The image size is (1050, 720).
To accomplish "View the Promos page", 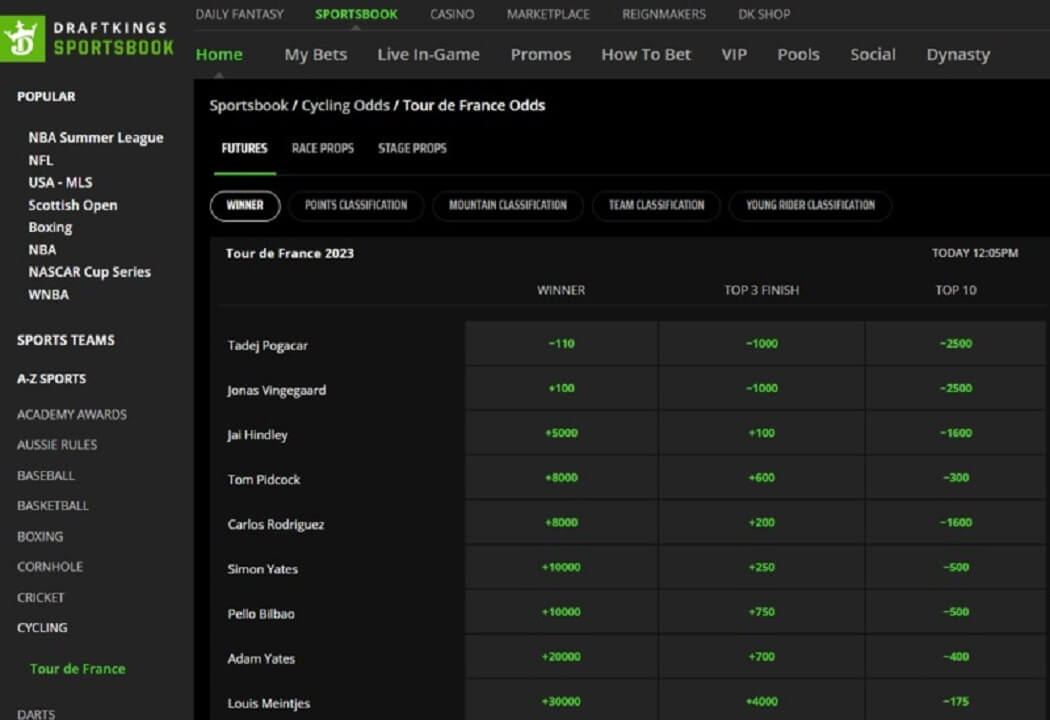I will pos(540,54).
